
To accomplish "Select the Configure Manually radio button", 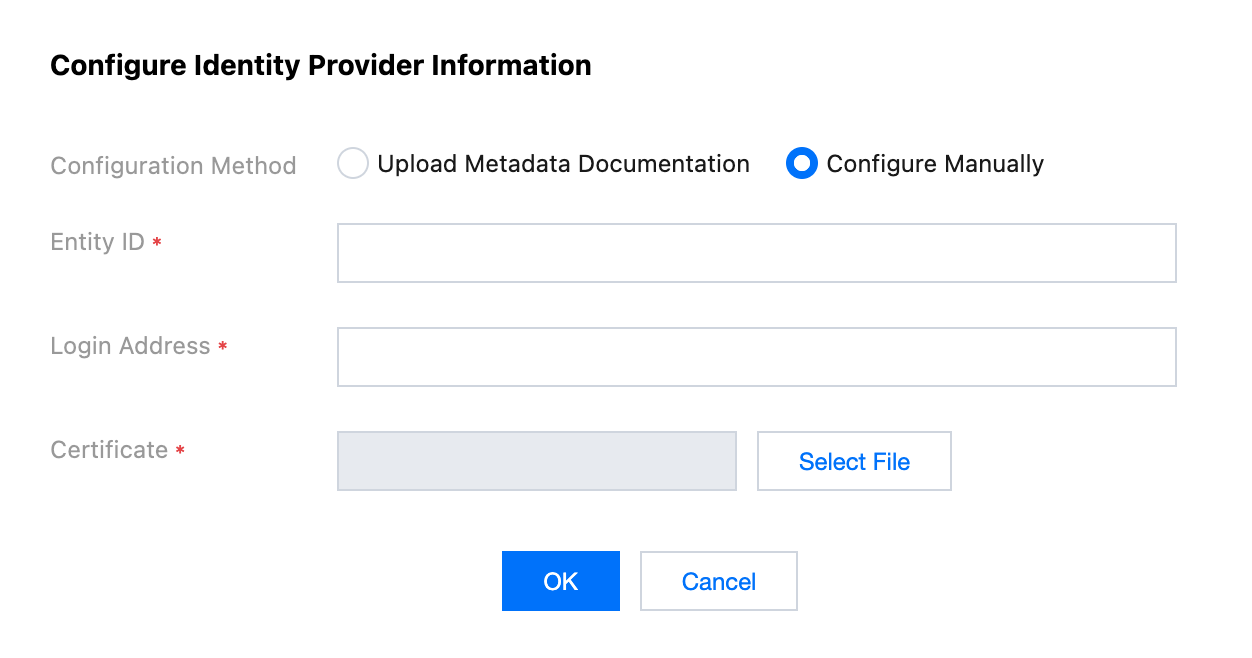I will pos(802,164).
